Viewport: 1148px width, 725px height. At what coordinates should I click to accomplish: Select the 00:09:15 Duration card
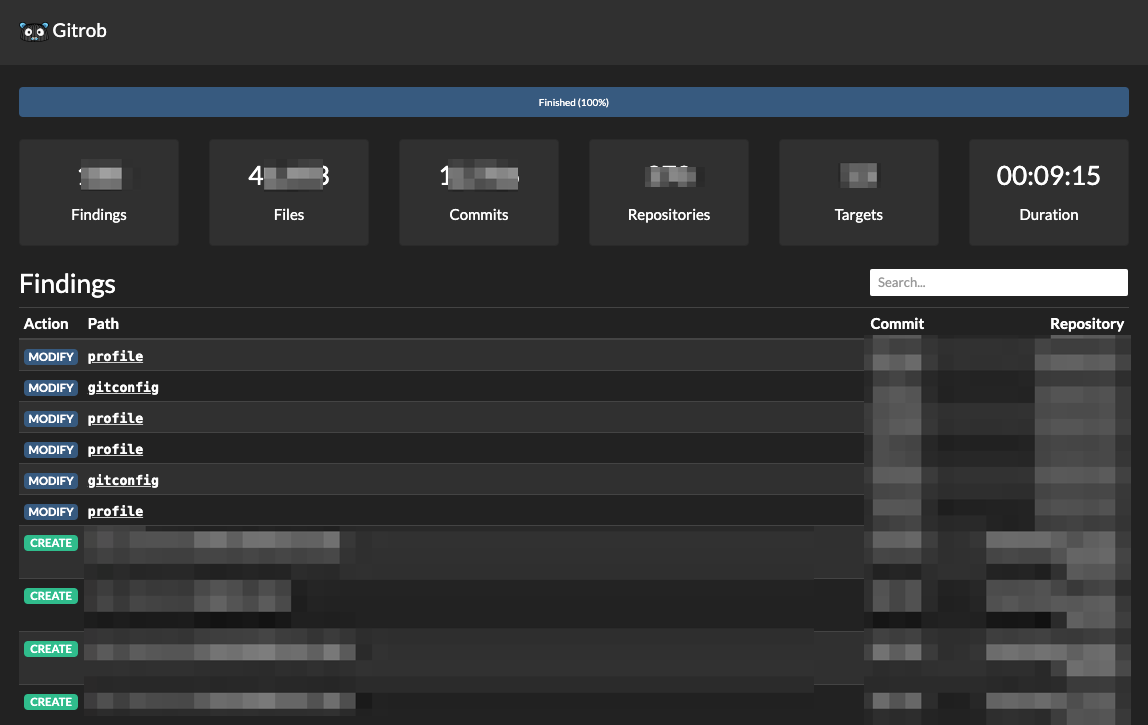point(1048,193)
